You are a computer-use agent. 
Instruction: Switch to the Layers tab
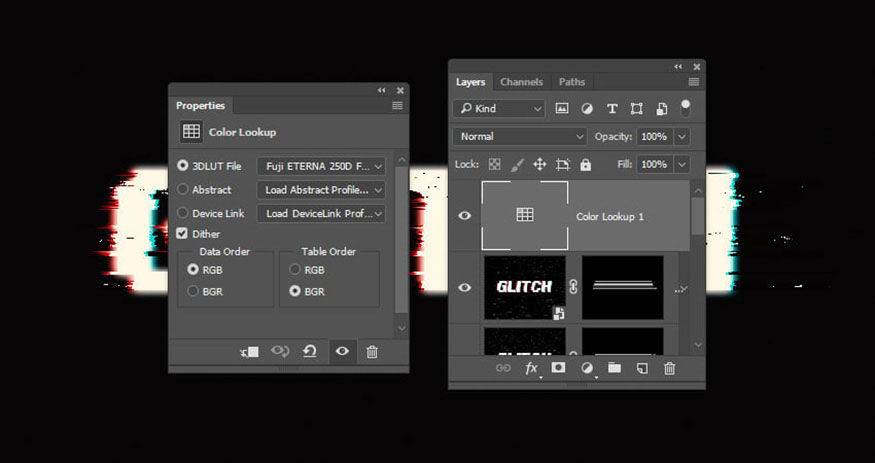pyautogui.click(x=470, y=82)
